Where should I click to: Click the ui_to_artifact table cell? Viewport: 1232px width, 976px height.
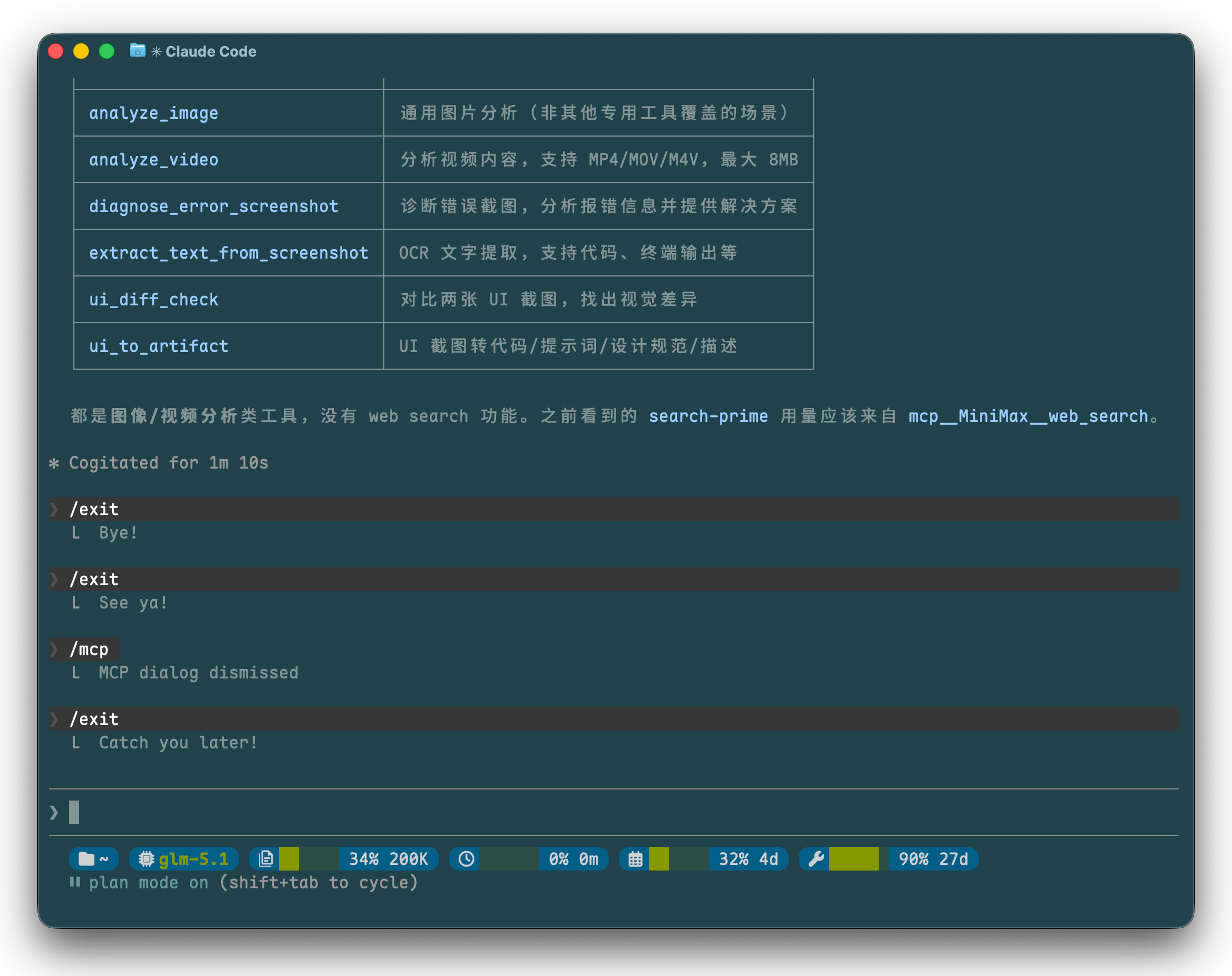[159, 346]
